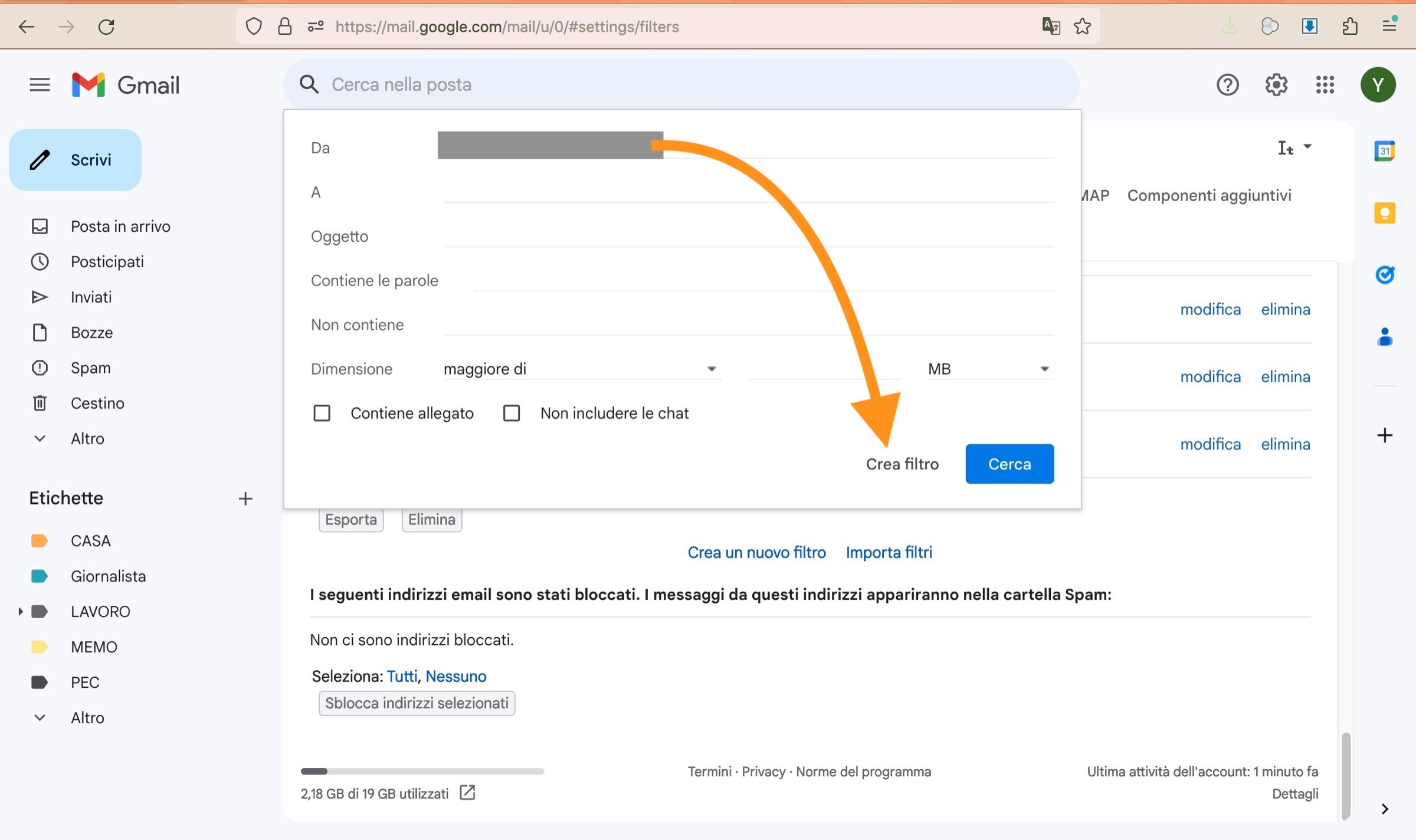1416x840 pixels.
Task: Open Google Calendar side panel icon
Action: click(x=1384, y=151)
